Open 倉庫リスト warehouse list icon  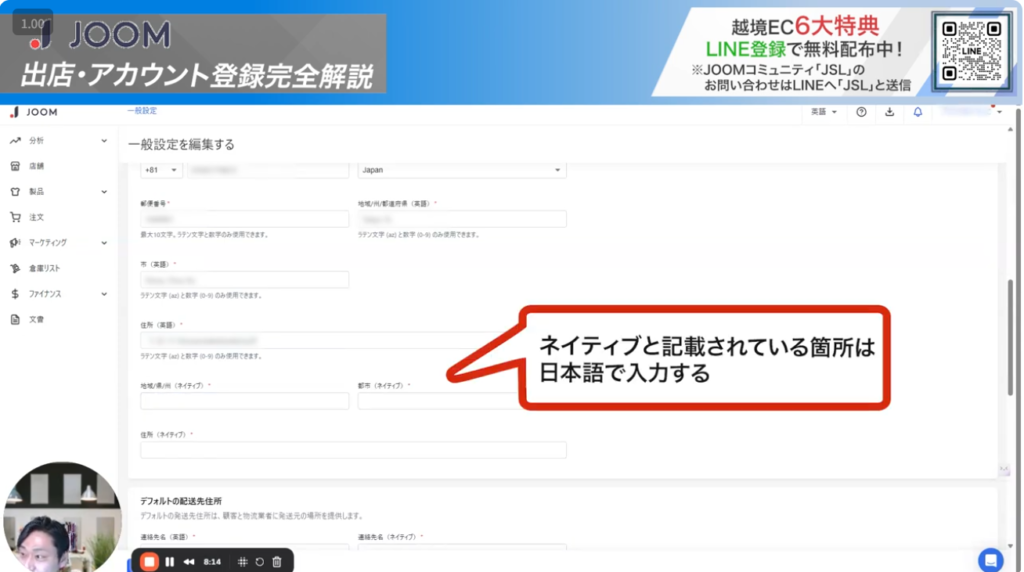tap(15, 268)
